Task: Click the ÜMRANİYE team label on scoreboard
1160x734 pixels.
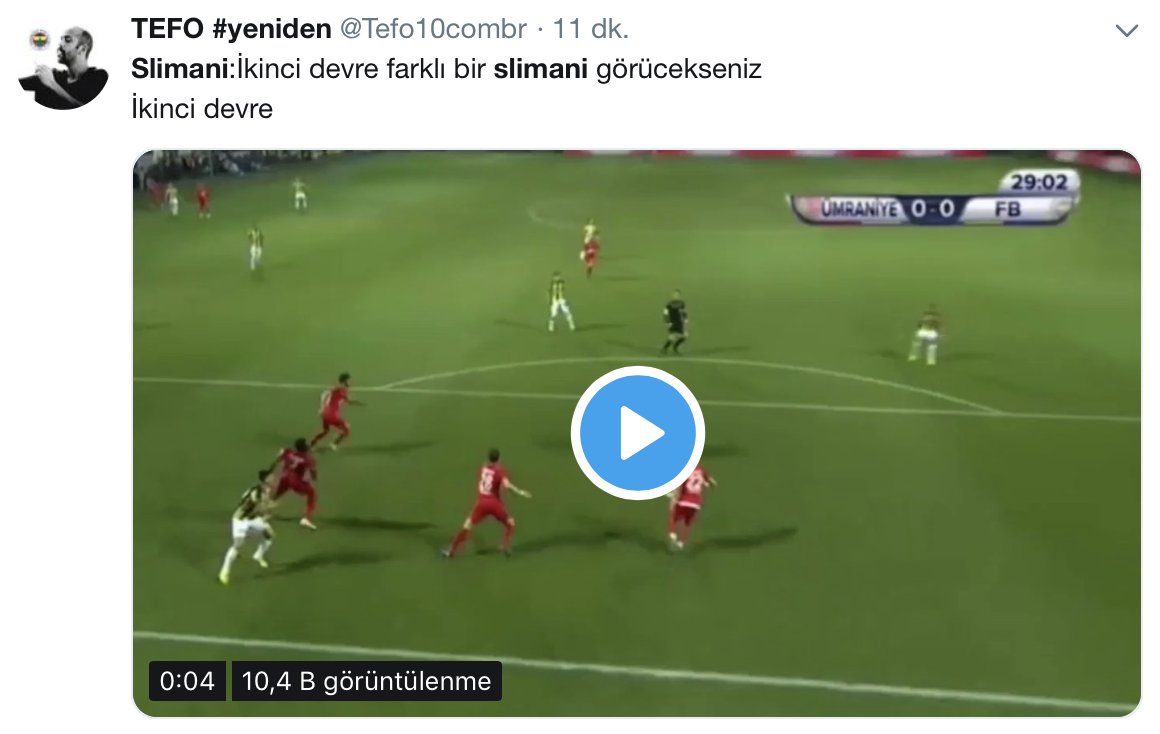Action: [x=858, y=209]
